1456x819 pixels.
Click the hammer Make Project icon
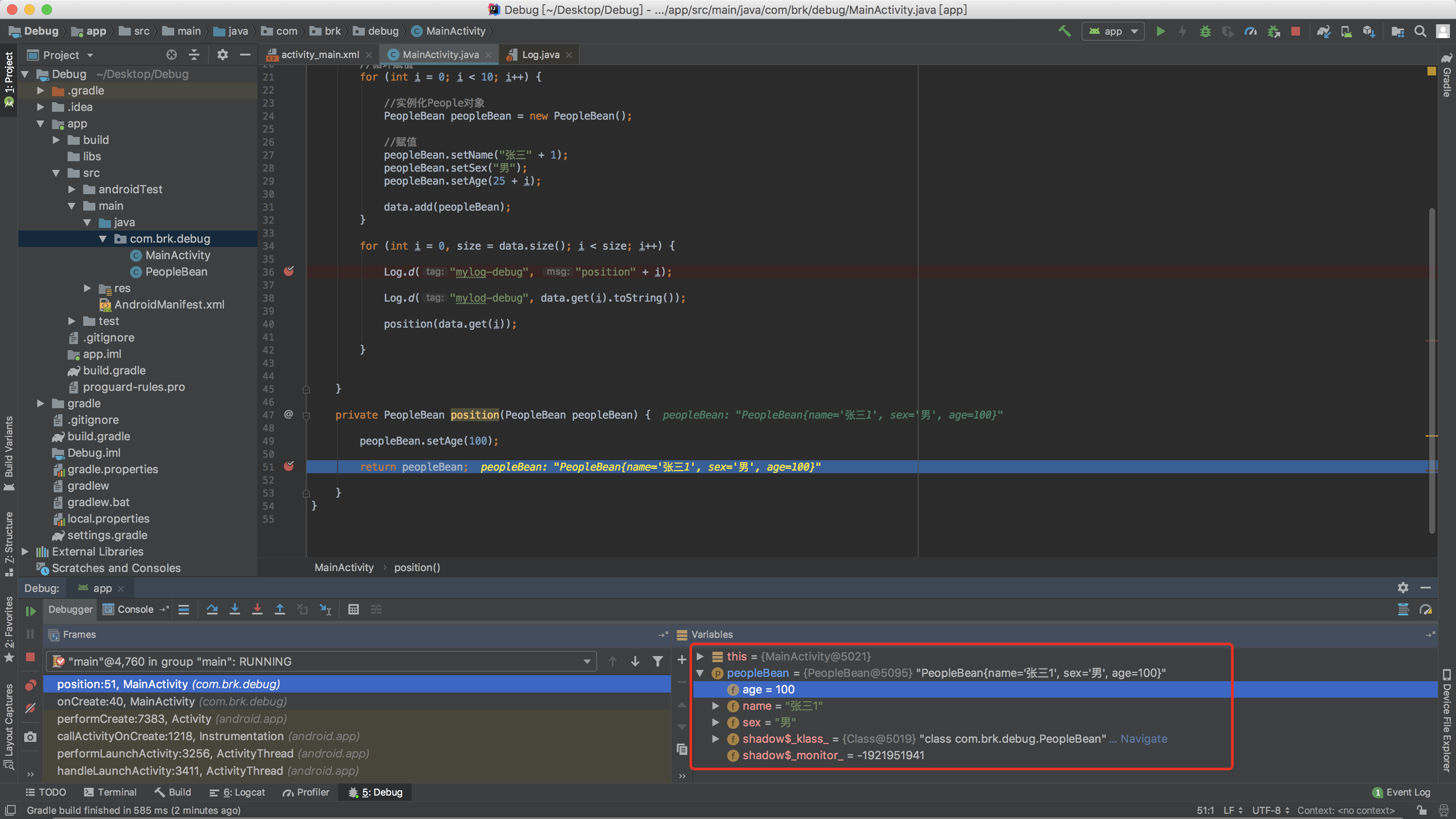pos(1064,31)
